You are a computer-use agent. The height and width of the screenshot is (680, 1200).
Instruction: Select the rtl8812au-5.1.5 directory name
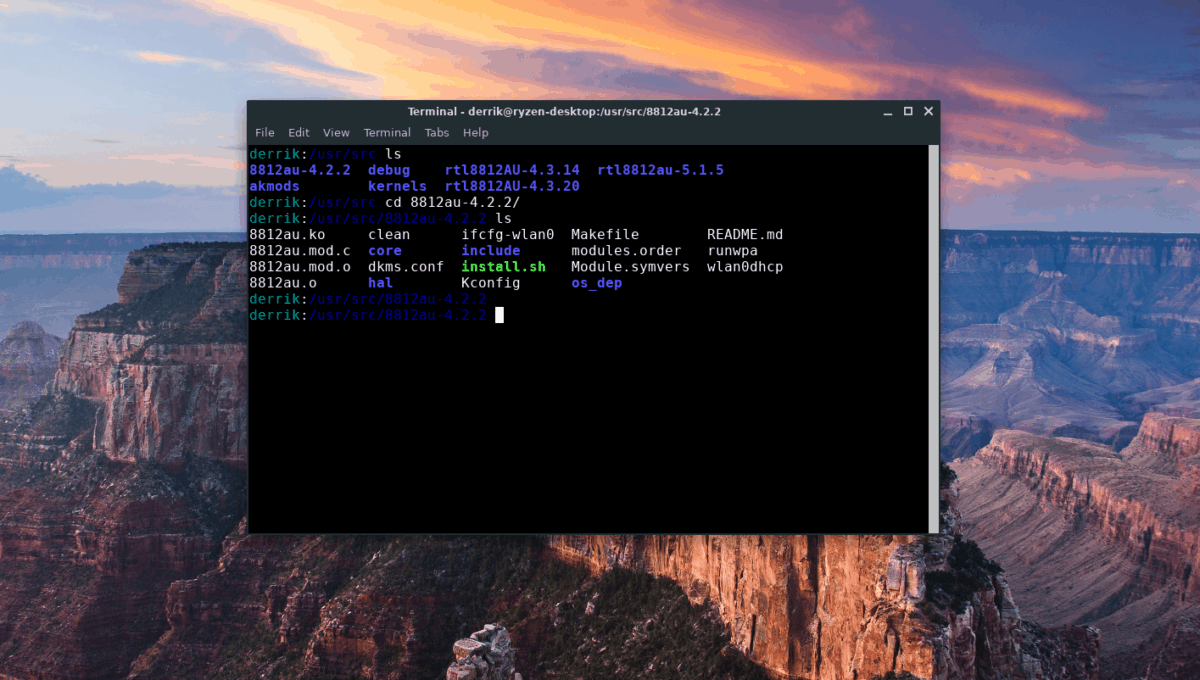tap(660, 170)
